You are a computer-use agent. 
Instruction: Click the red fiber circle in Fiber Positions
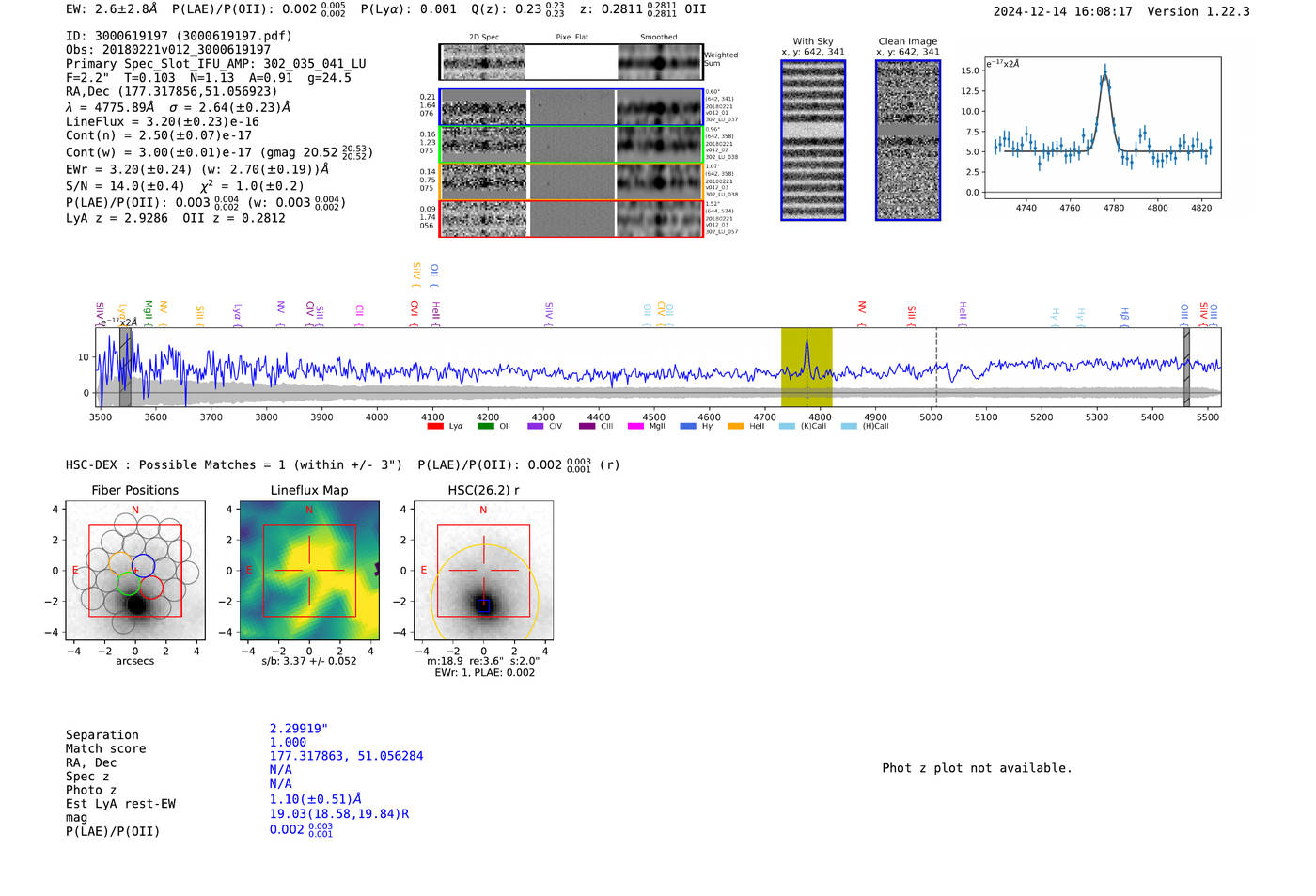pyautogui.click(x=151, y=588)
